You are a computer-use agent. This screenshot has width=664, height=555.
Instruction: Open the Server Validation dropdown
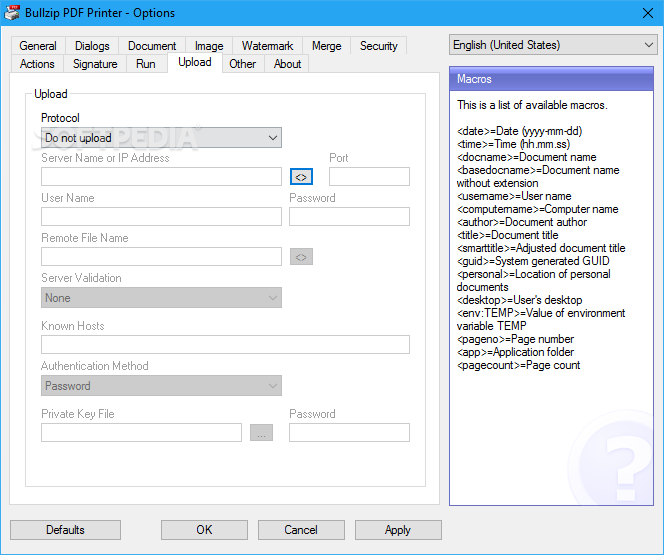[x=161, y=298]
